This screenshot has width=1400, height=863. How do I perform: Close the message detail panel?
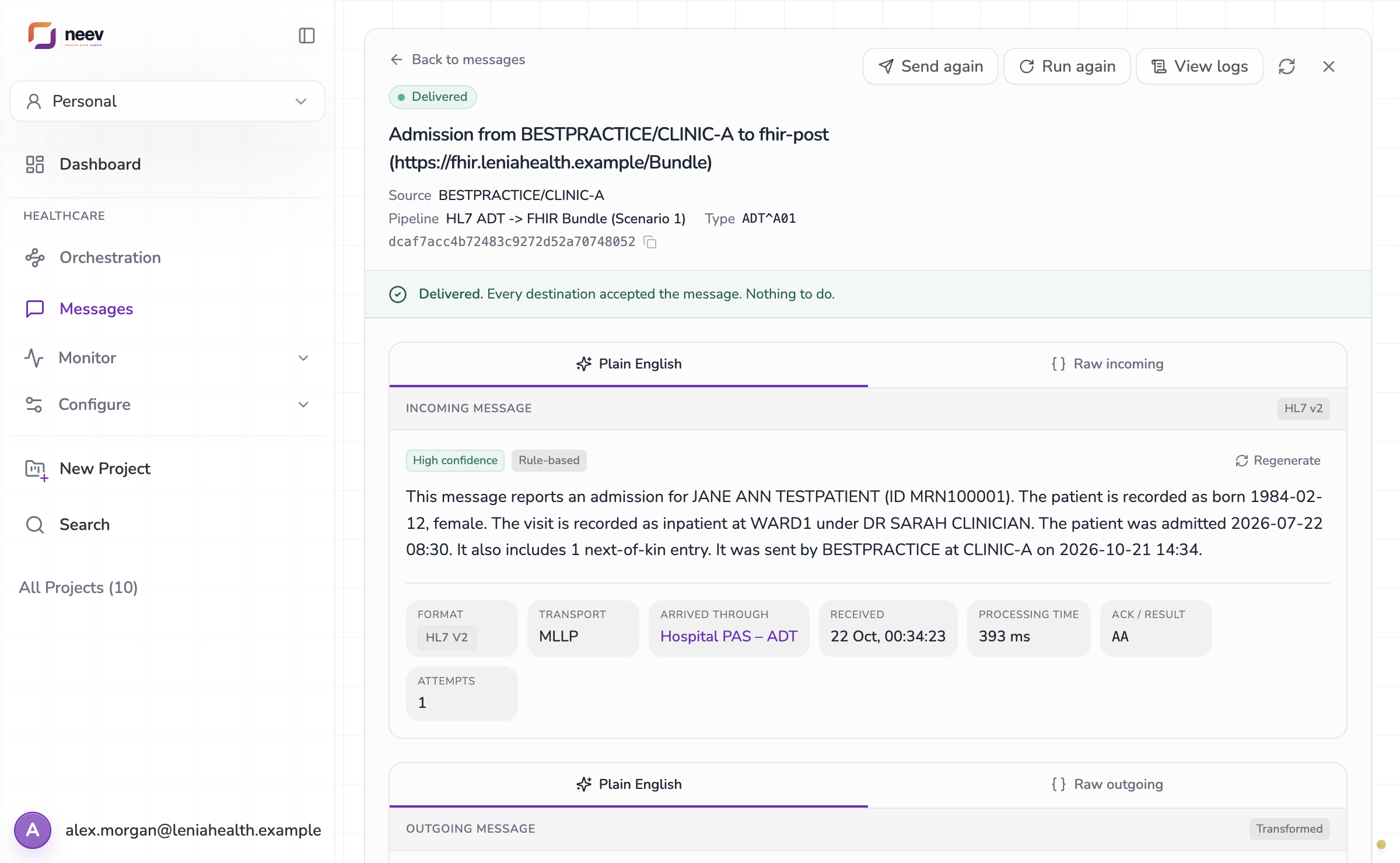(x=1329, y=66)
